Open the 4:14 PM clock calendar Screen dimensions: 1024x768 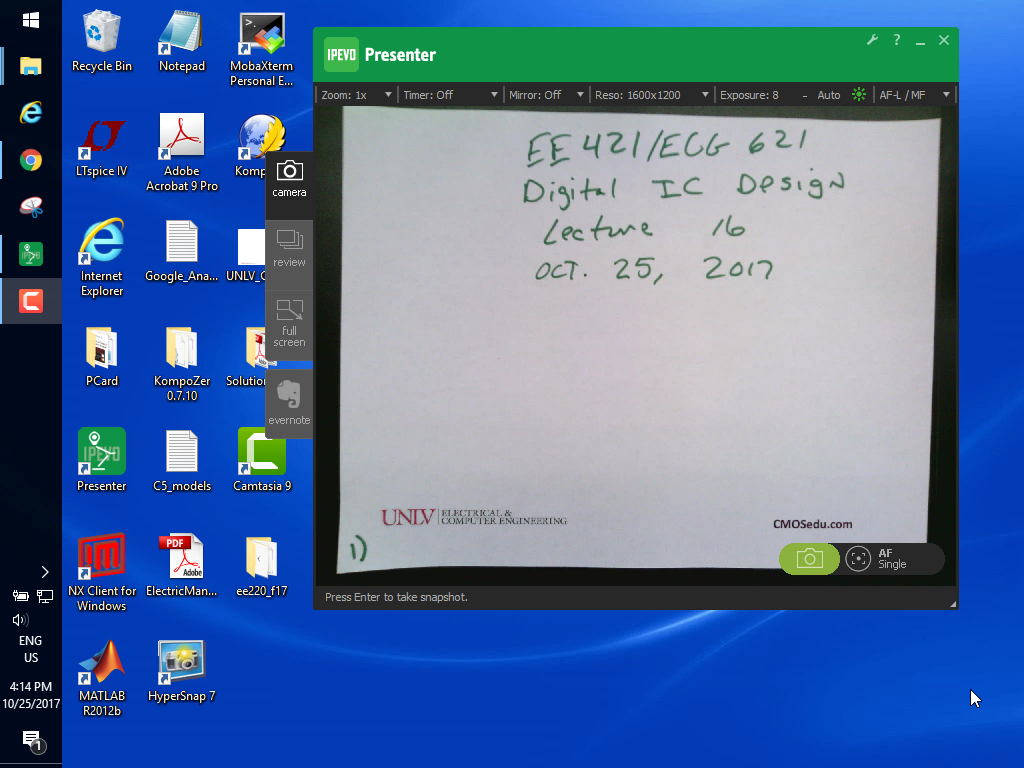(31, 695)
